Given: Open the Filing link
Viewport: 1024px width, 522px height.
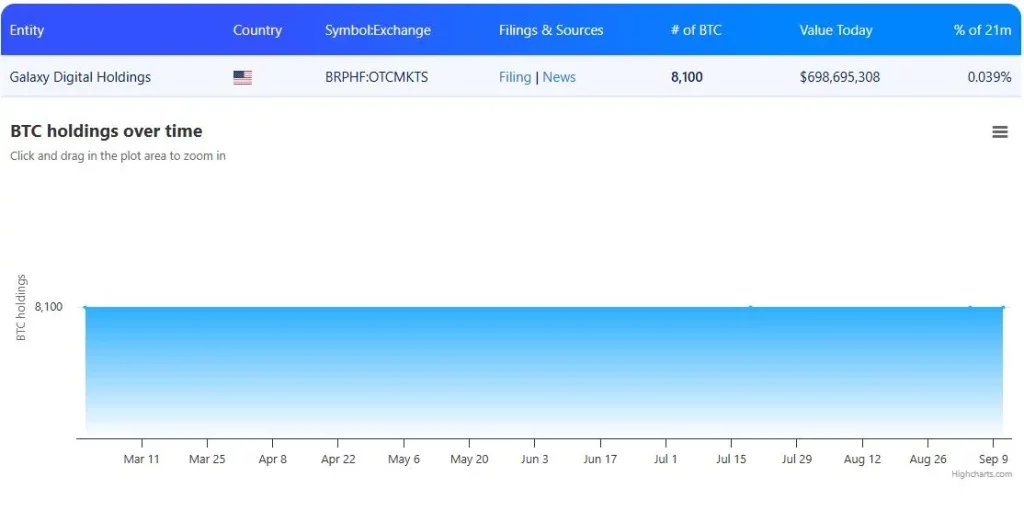Looking at the screenshot, I should click(515, 77).
